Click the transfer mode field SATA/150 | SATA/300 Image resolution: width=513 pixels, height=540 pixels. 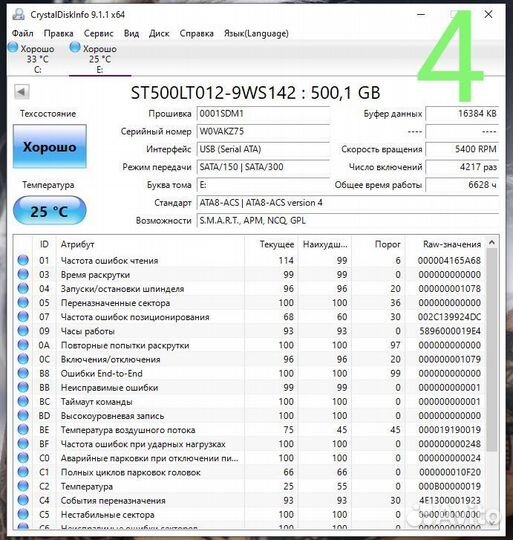263,167
